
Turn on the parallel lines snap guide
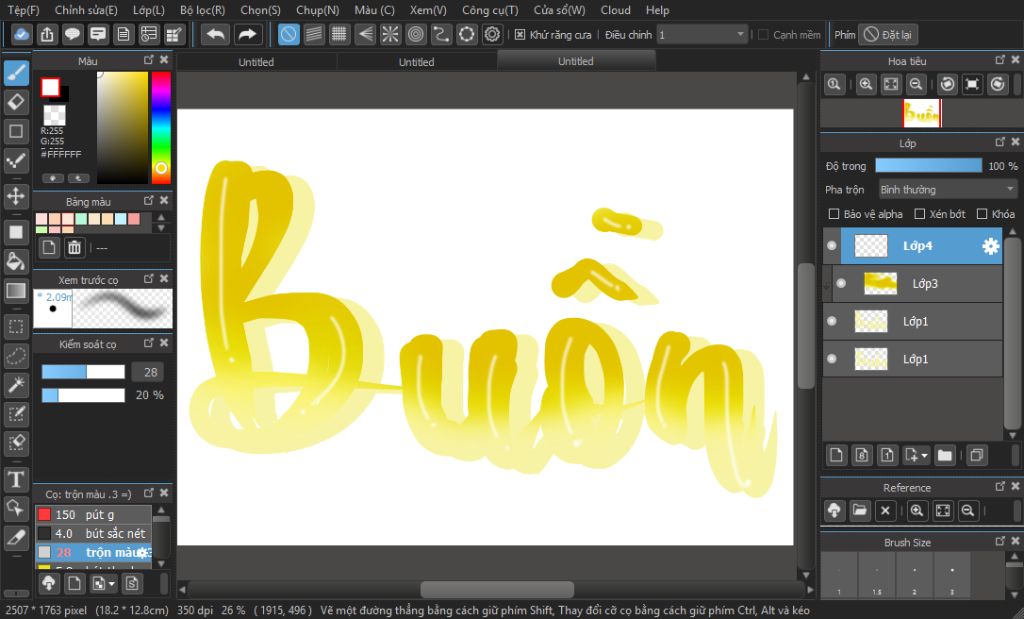[x=314, y=35]
